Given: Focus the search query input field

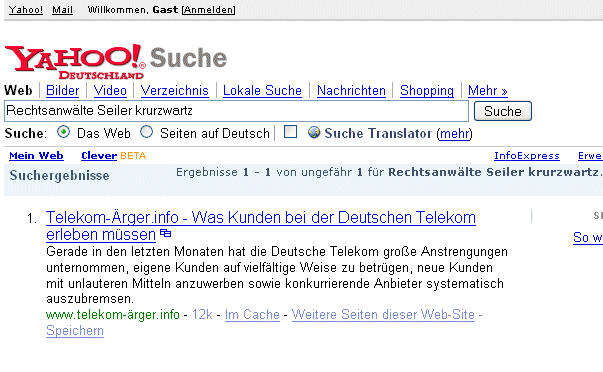Looking at the screenshot, I should 237,111.
